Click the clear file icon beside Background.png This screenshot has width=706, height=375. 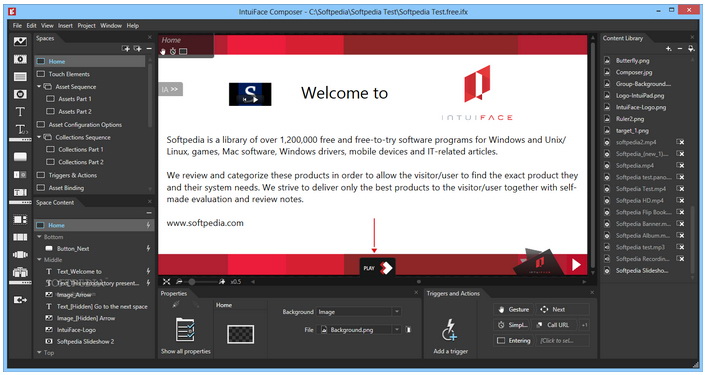[408, 330]
